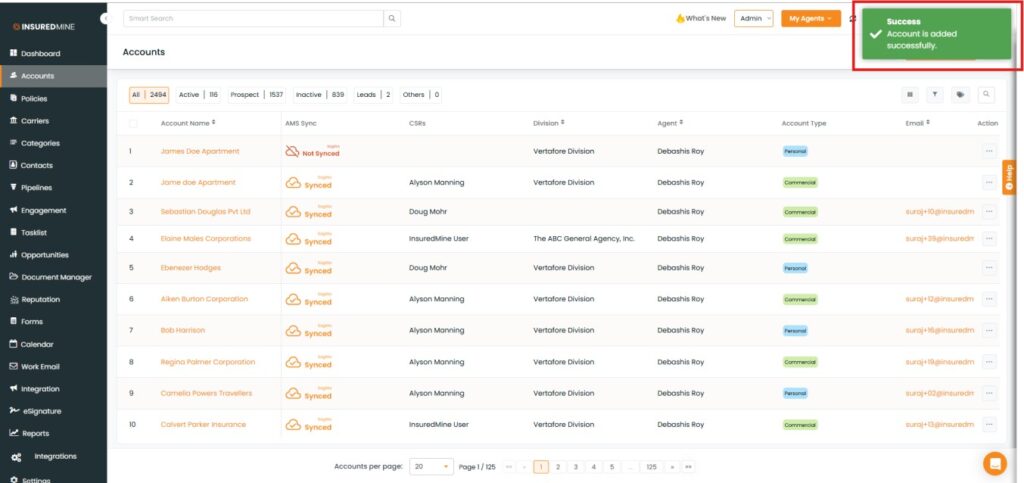The image size is (1024, 483).
Task: Click the Smart Search magnifier icon
Action: click(x=392, y=18)
